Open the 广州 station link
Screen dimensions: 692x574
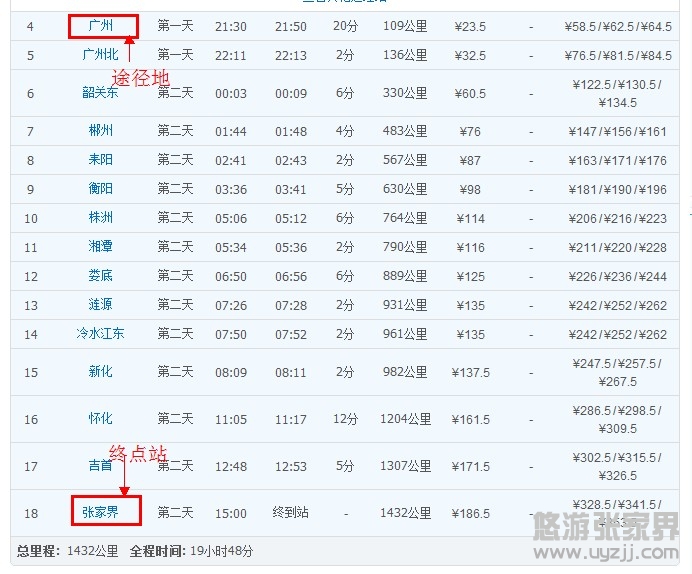(101, 26)
